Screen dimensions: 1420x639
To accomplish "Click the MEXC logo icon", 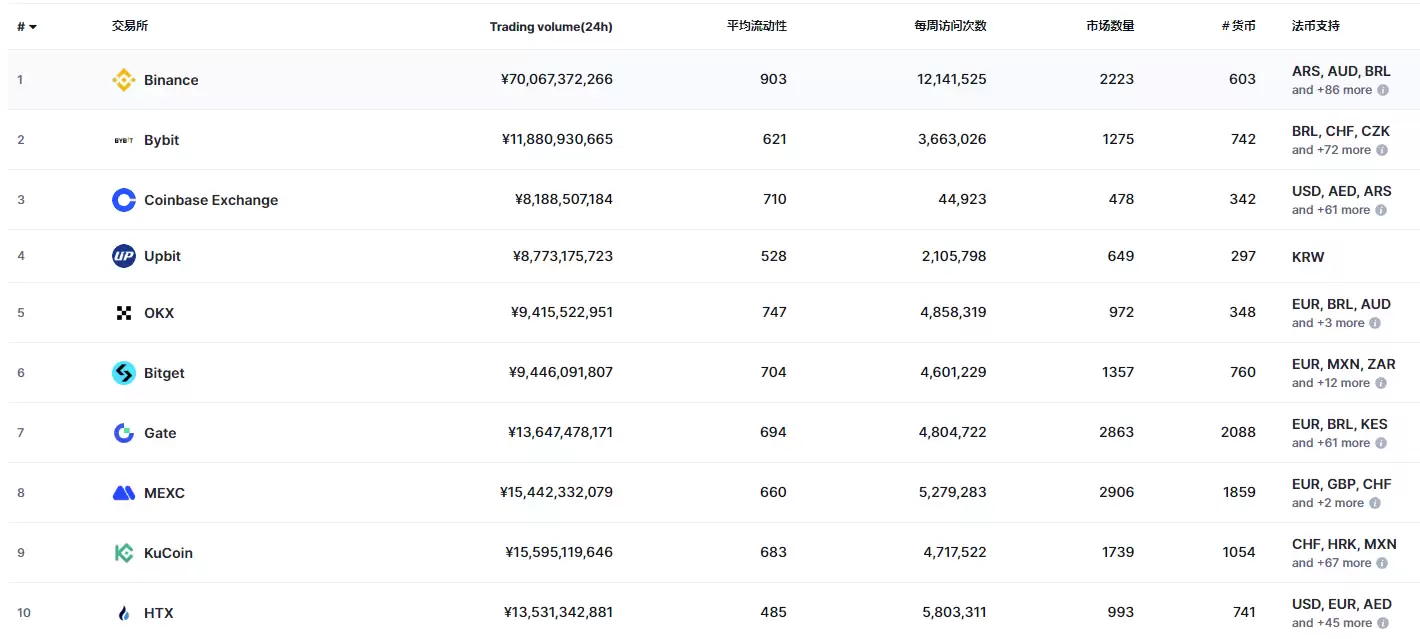I will tap(123, 493).
